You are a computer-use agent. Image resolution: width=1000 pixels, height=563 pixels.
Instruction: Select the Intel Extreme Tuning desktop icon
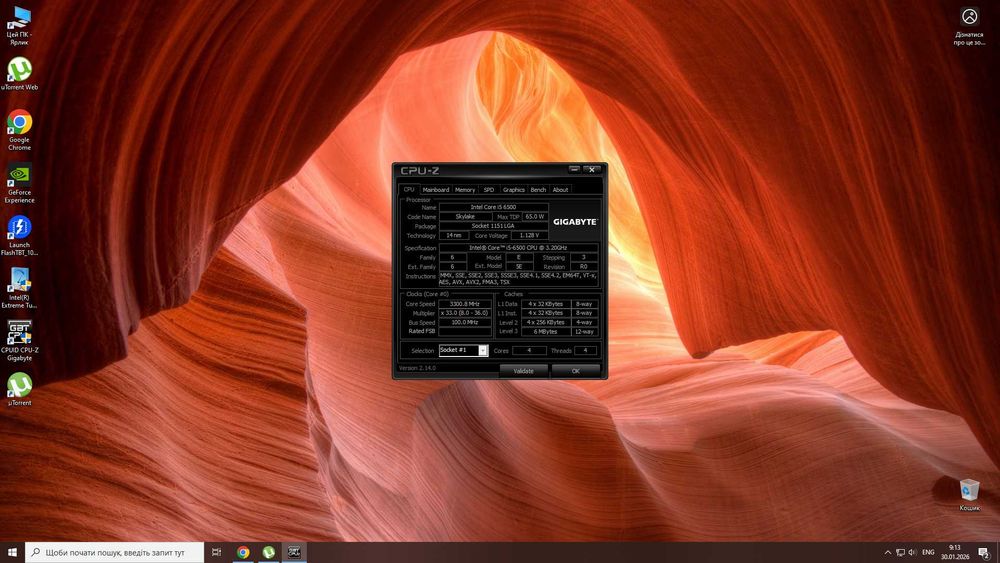pos(19,281)
